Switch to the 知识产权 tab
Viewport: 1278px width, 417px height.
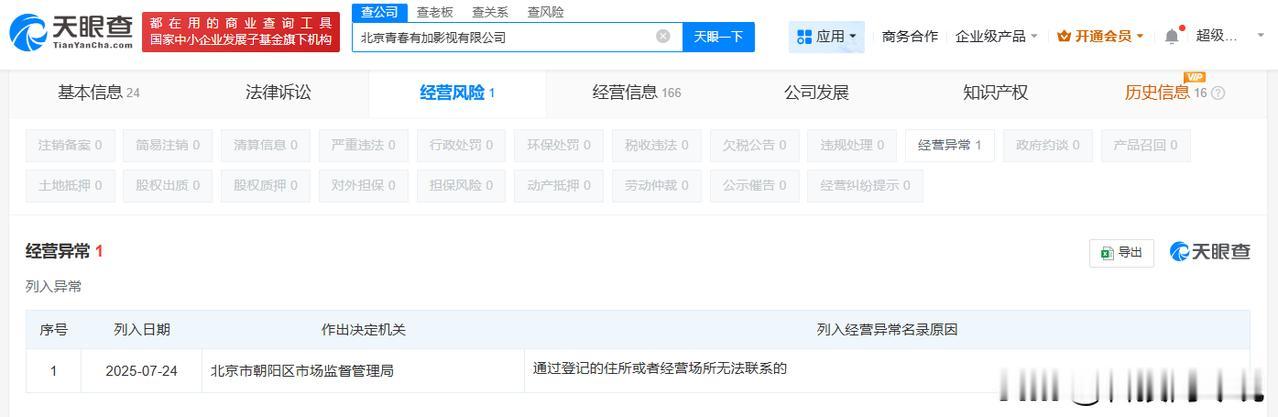pos(995,93)
